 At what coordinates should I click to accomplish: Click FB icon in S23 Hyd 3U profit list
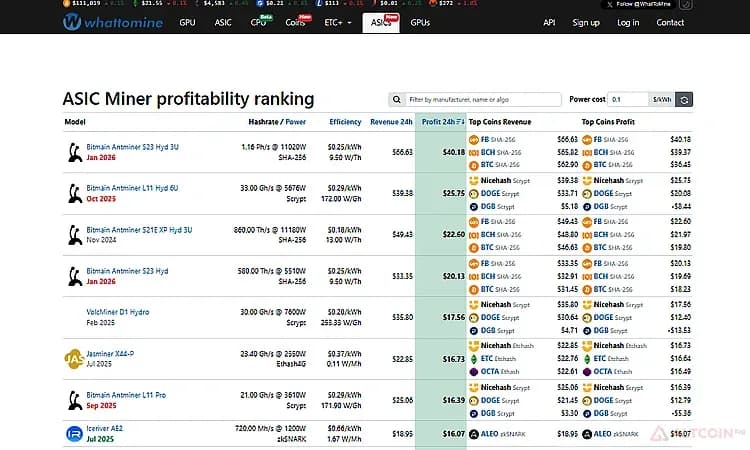[587, 140]
